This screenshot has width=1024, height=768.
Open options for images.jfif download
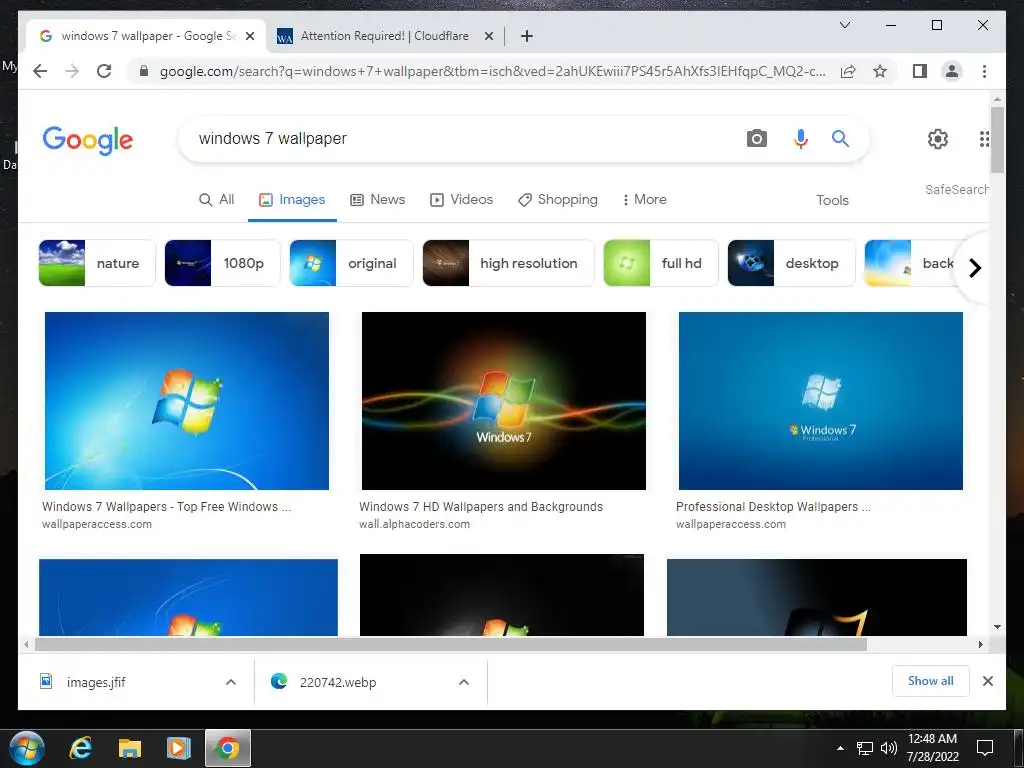click(231, 682)
